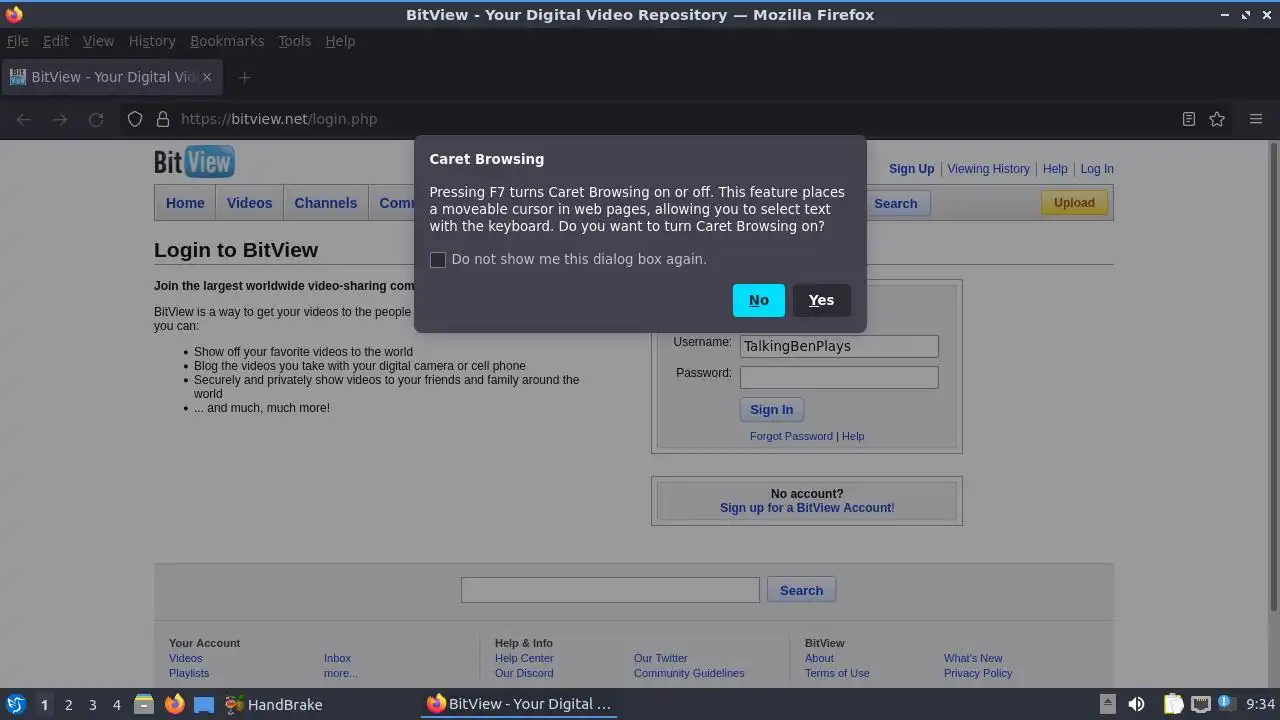The width and height of the screenshot is (1280, 720).
Task: Click the yellow Upload button
Action: point(1074,203)
